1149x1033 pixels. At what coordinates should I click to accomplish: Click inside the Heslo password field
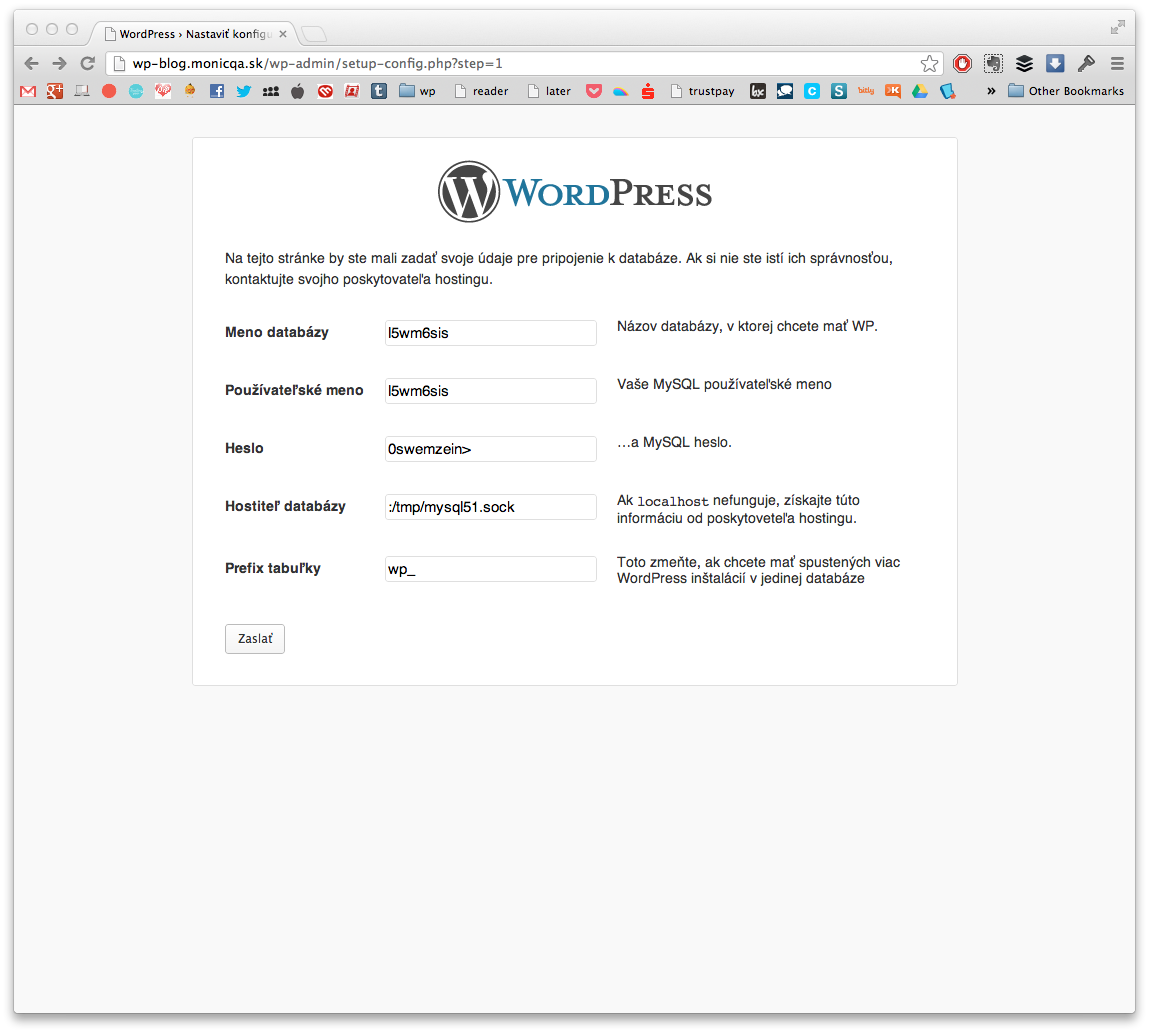(490, 449)
